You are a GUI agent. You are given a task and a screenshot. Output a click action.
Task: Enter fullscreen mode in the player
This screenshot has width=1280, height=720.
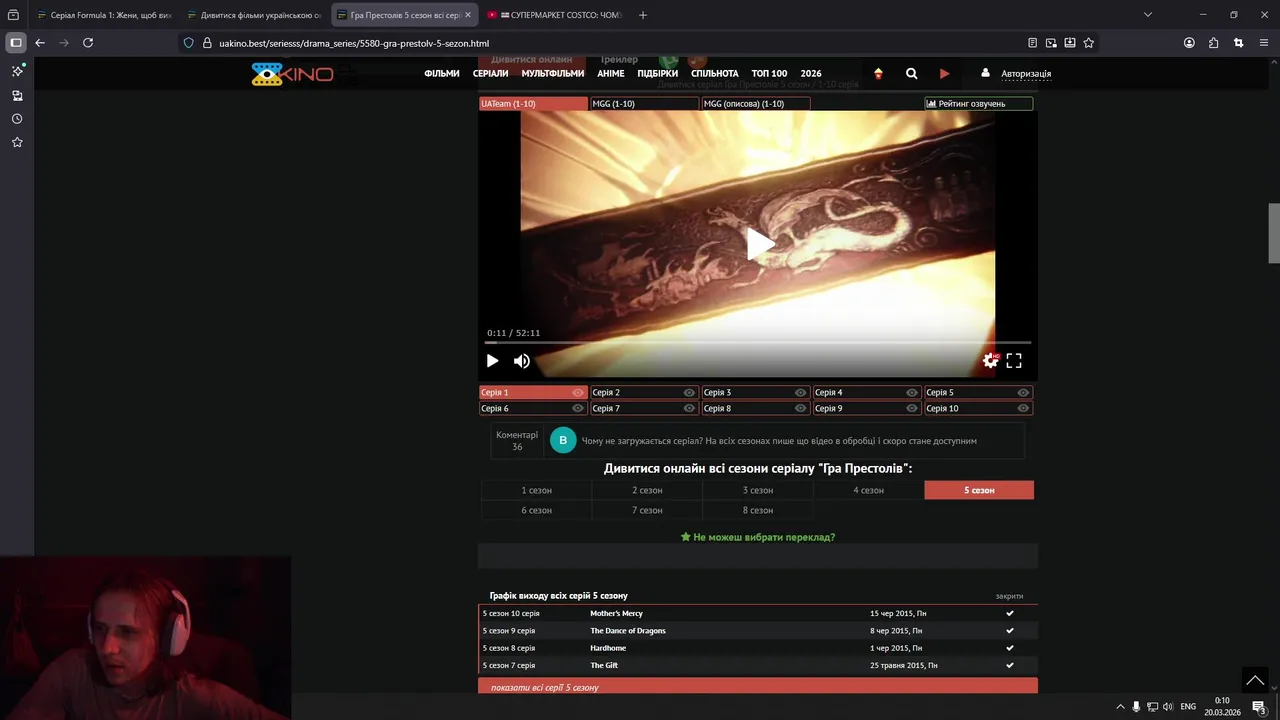point(1014,361)
